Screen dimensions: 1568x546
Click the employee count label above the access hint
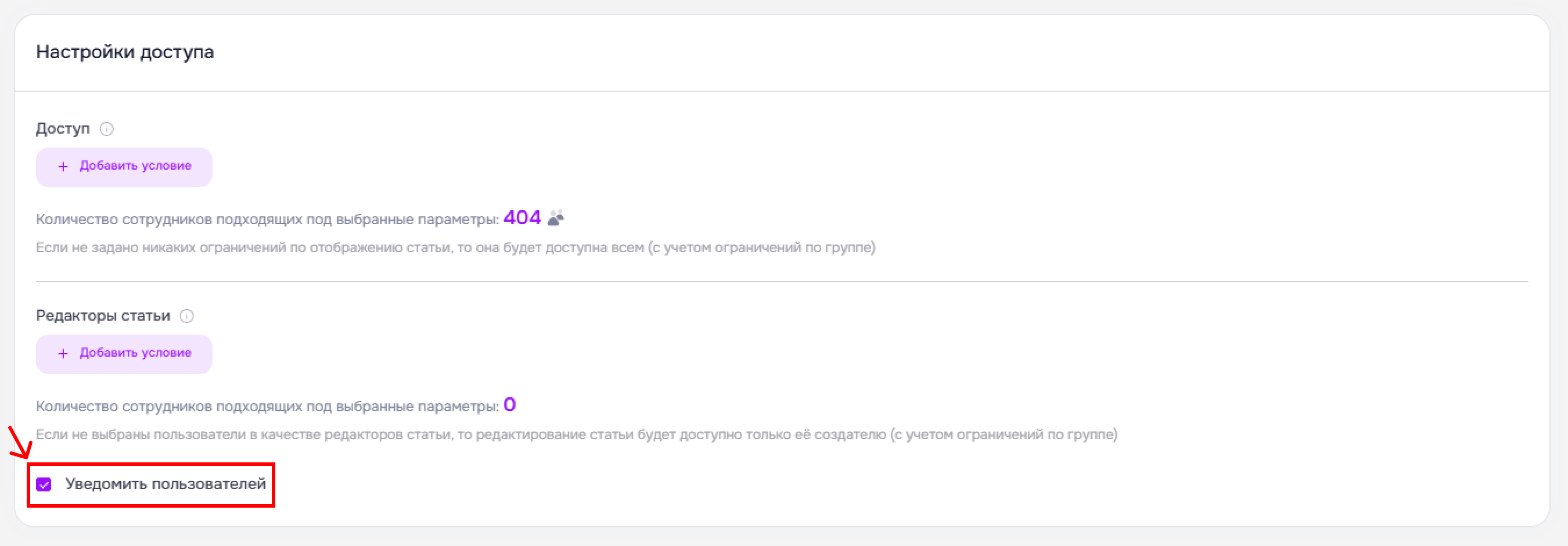[267, 220]
